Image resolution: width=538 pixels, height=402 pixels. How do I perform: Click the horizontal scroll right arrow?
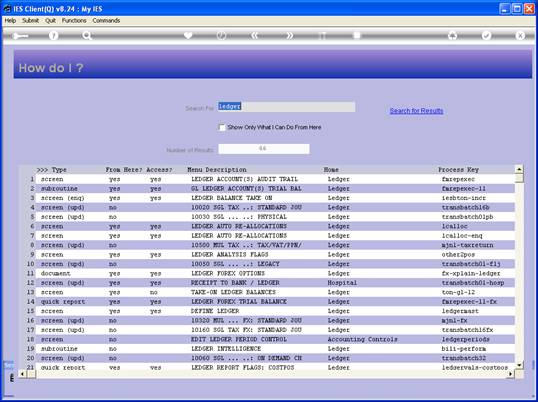point(511,374)
